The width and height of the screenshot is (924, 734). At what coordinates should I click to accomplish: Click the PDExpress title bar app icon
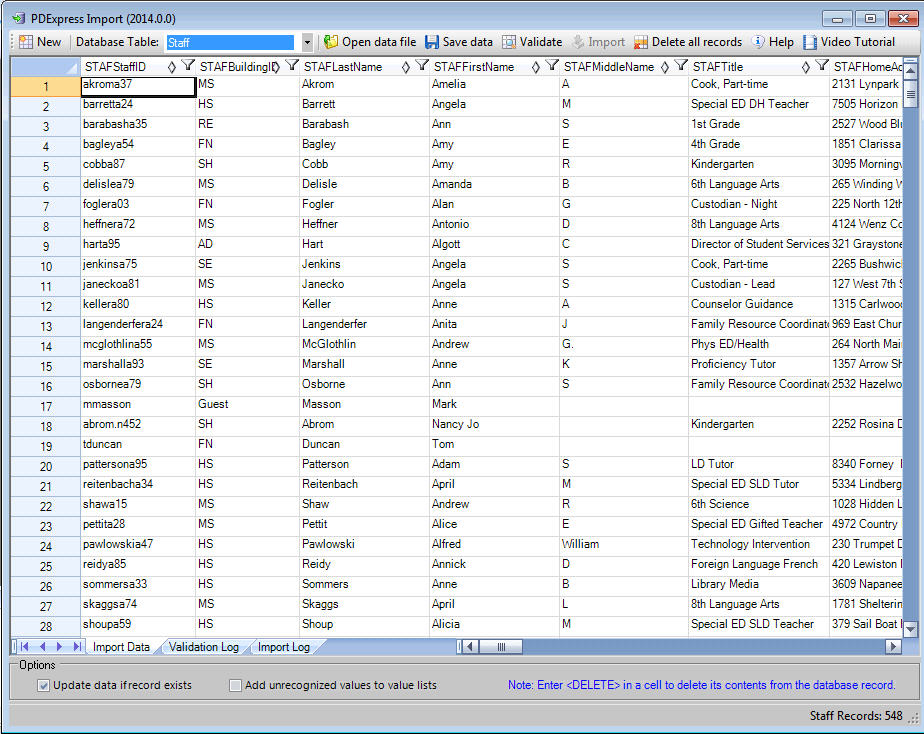[x=18, y=18]
